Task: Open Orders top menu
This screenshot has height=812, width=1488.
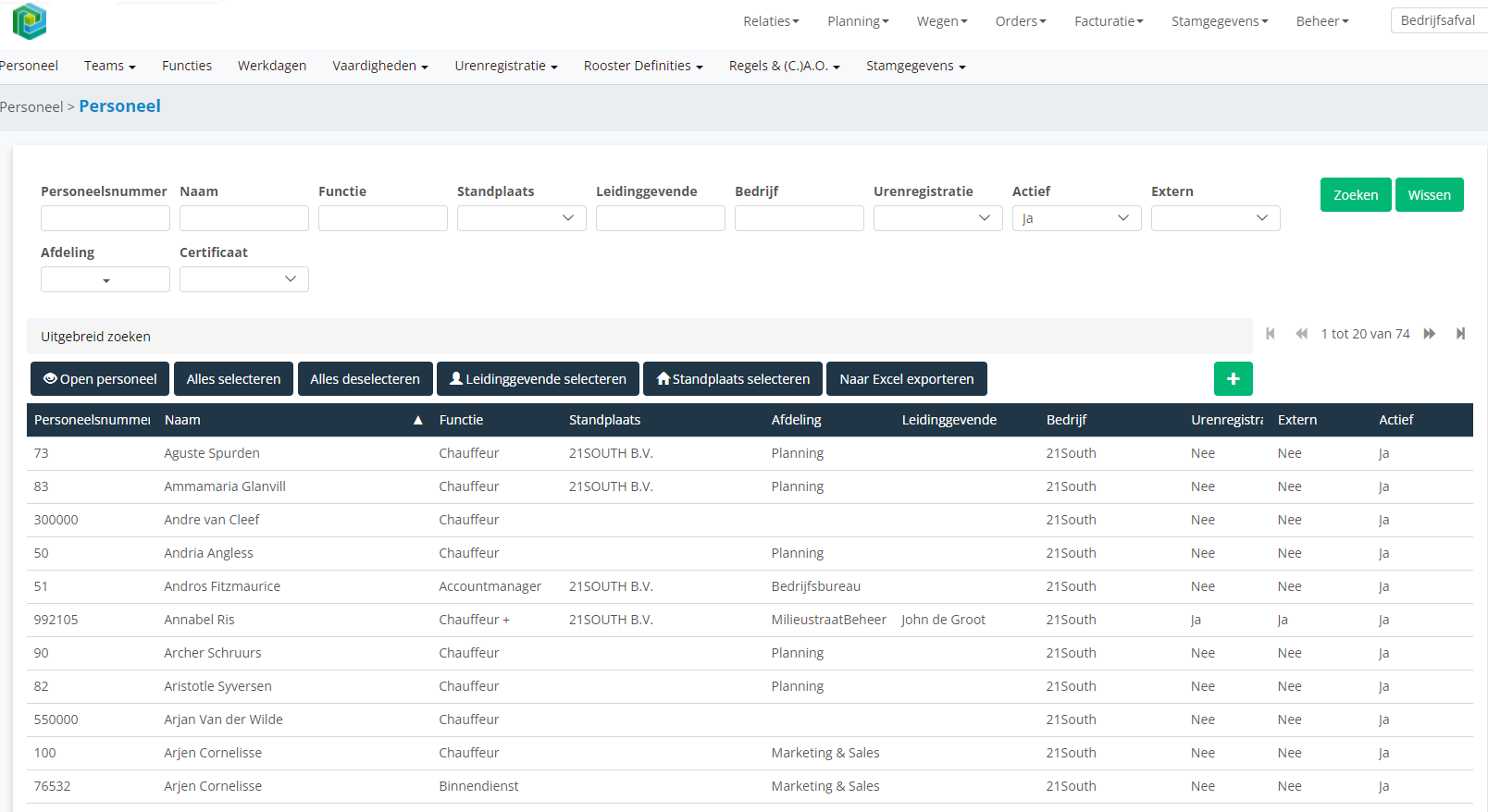Action: (x=1021, y=21)
